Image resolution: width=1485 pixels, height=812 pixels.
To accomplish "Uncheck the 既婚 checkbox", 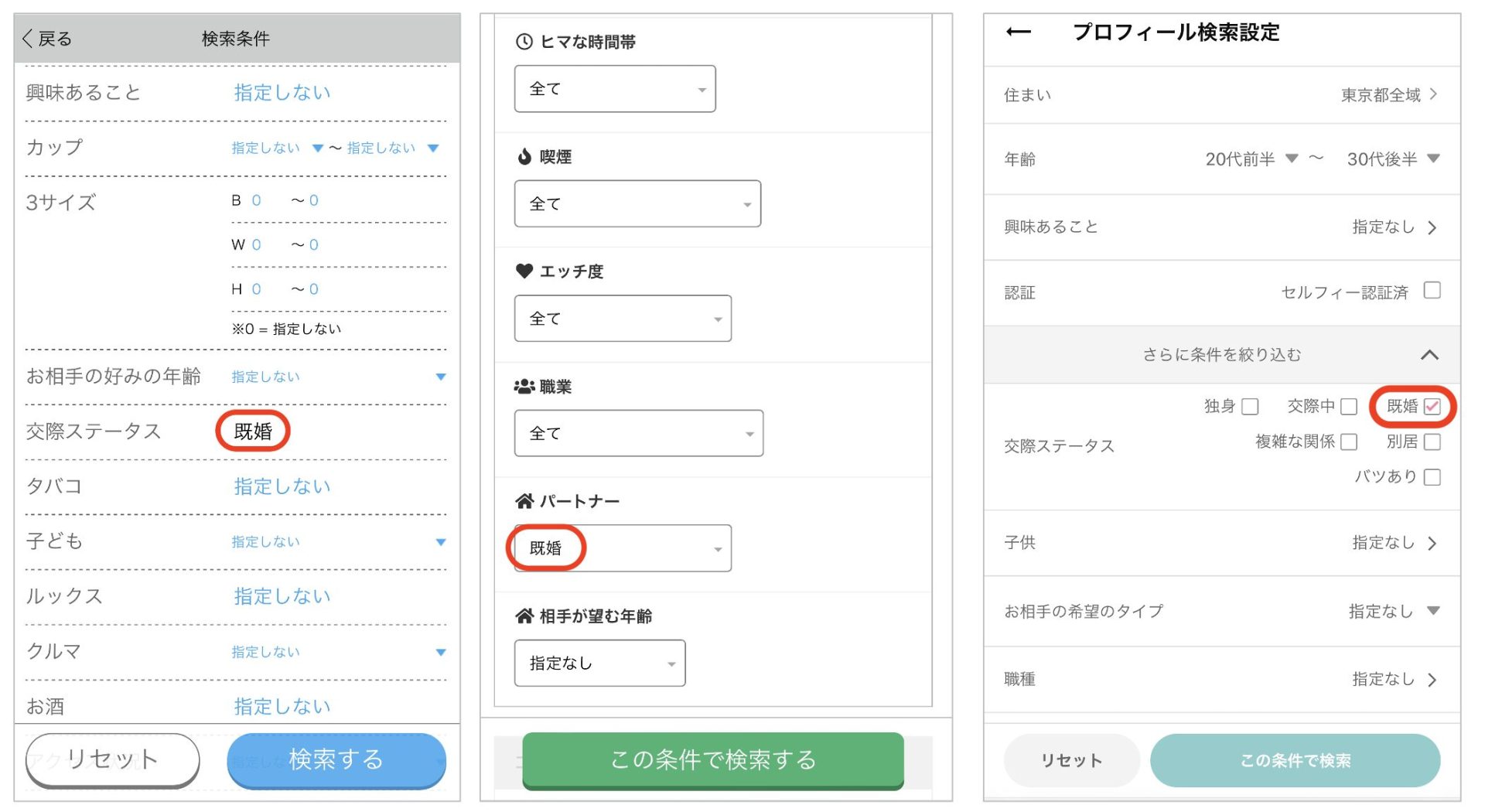I will click(x=1432, y=407).
